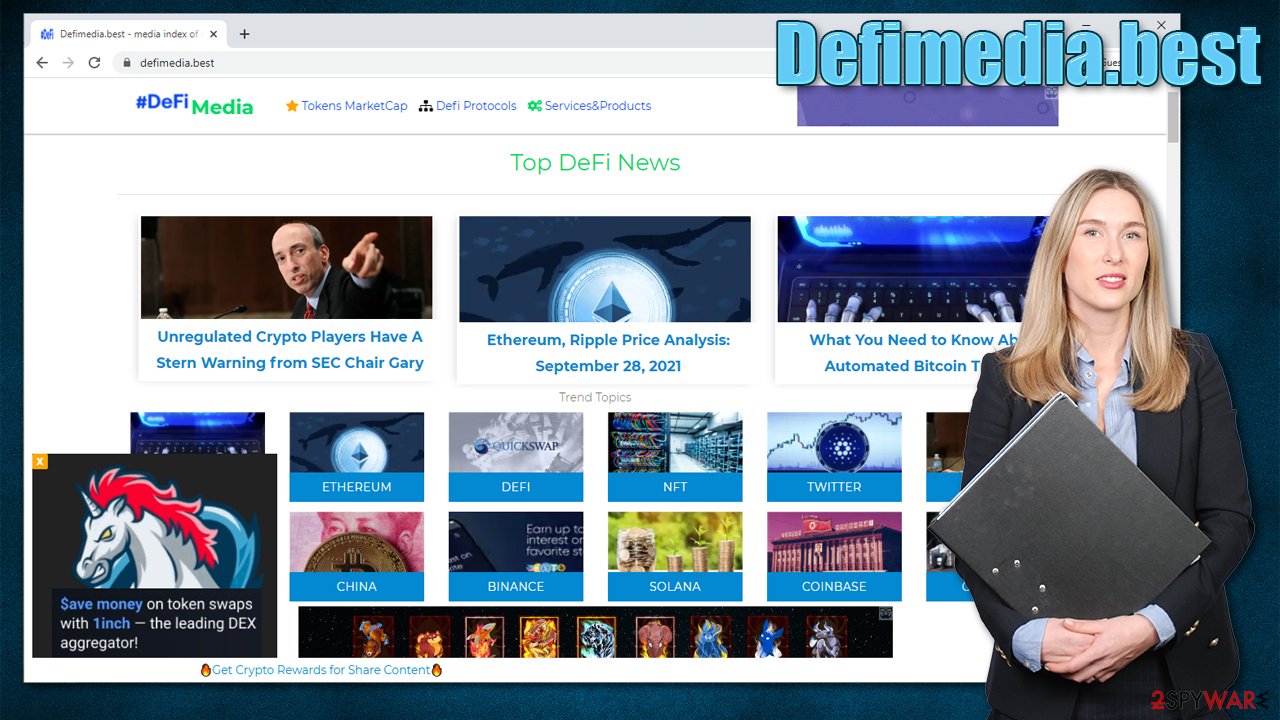Select the Defimedia.best browser tab
Screen dimensions: 1280x720
click(128, 34)
